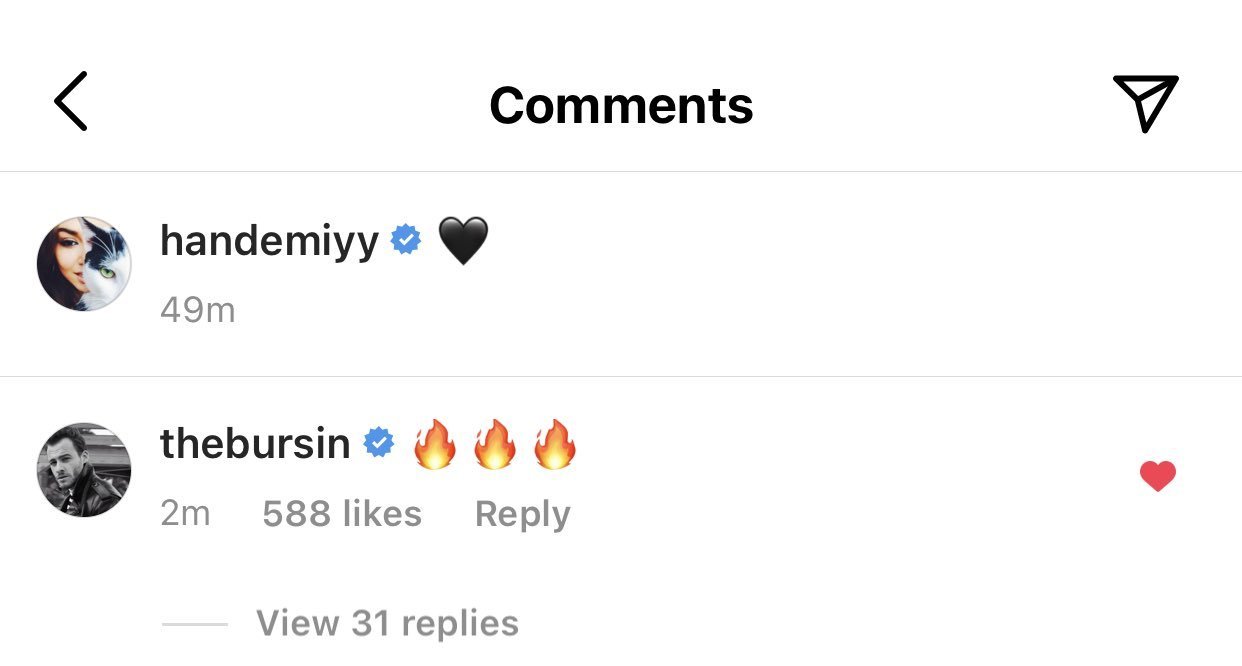The height and width of the screenshot is (666, 1242).
Task: Click the Comments header title
Action: point(621,105)
